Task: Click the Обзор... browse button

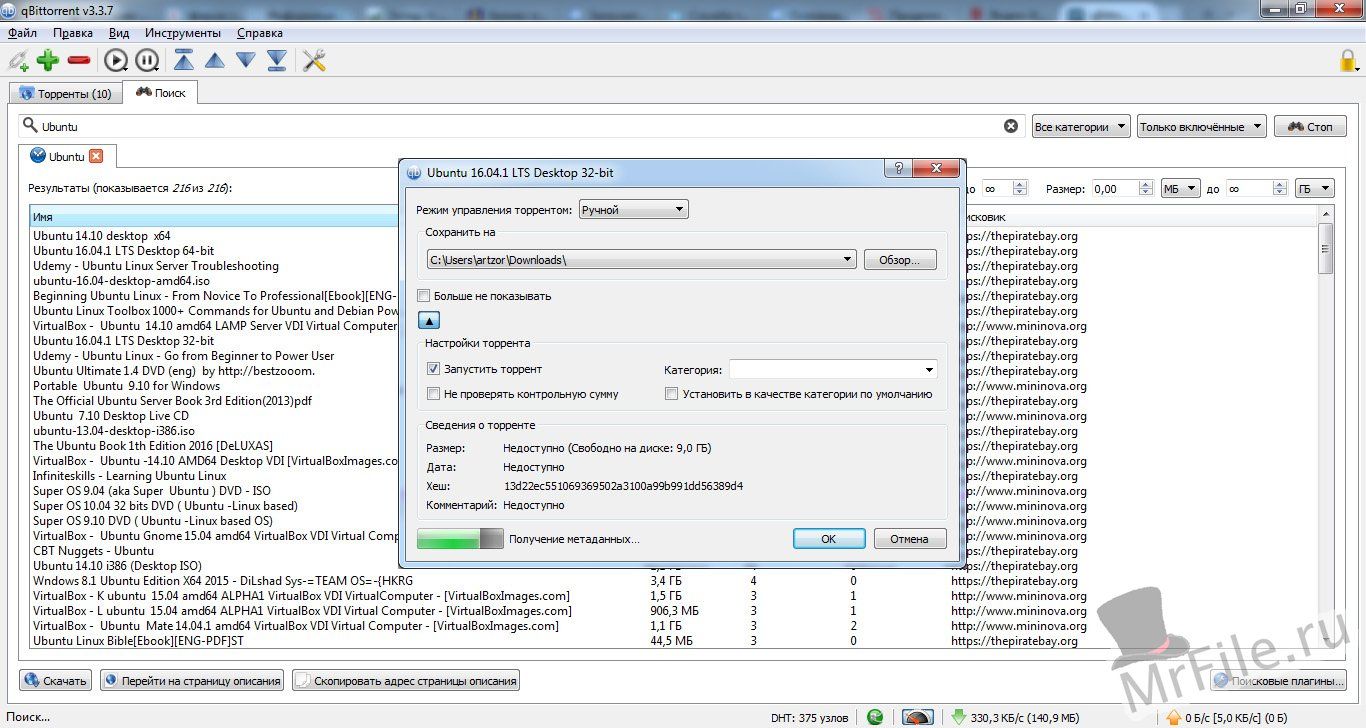Action: 900,260
